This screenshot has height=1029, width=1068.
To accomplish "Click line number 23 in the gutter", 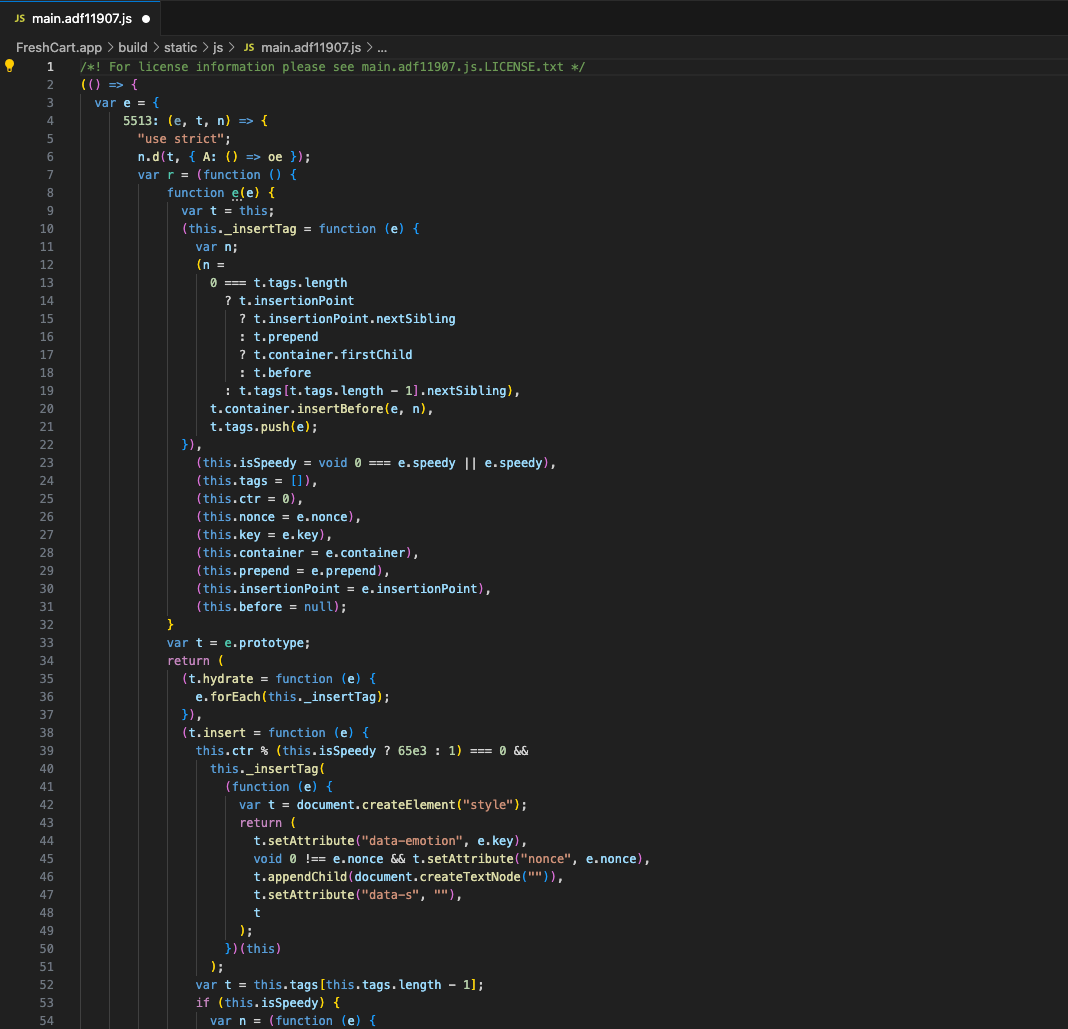I will pyautogui.click(x=46, y=463).
